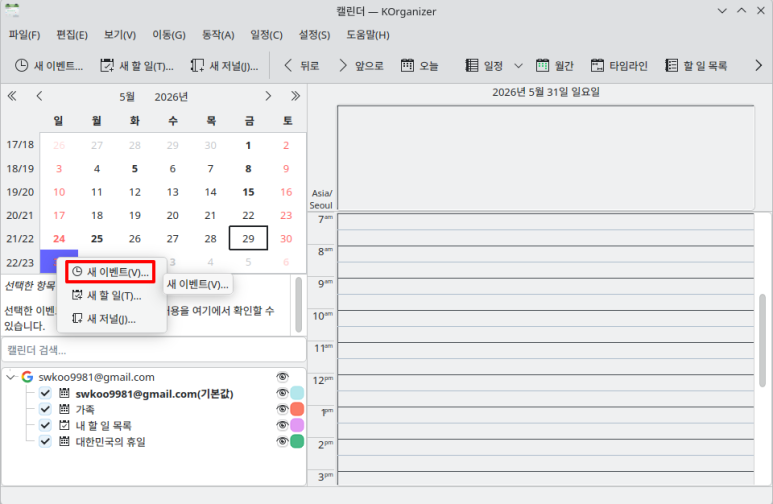Open the timeline view (타임라인)
773x504 pixels.
(x=619, y=66)
